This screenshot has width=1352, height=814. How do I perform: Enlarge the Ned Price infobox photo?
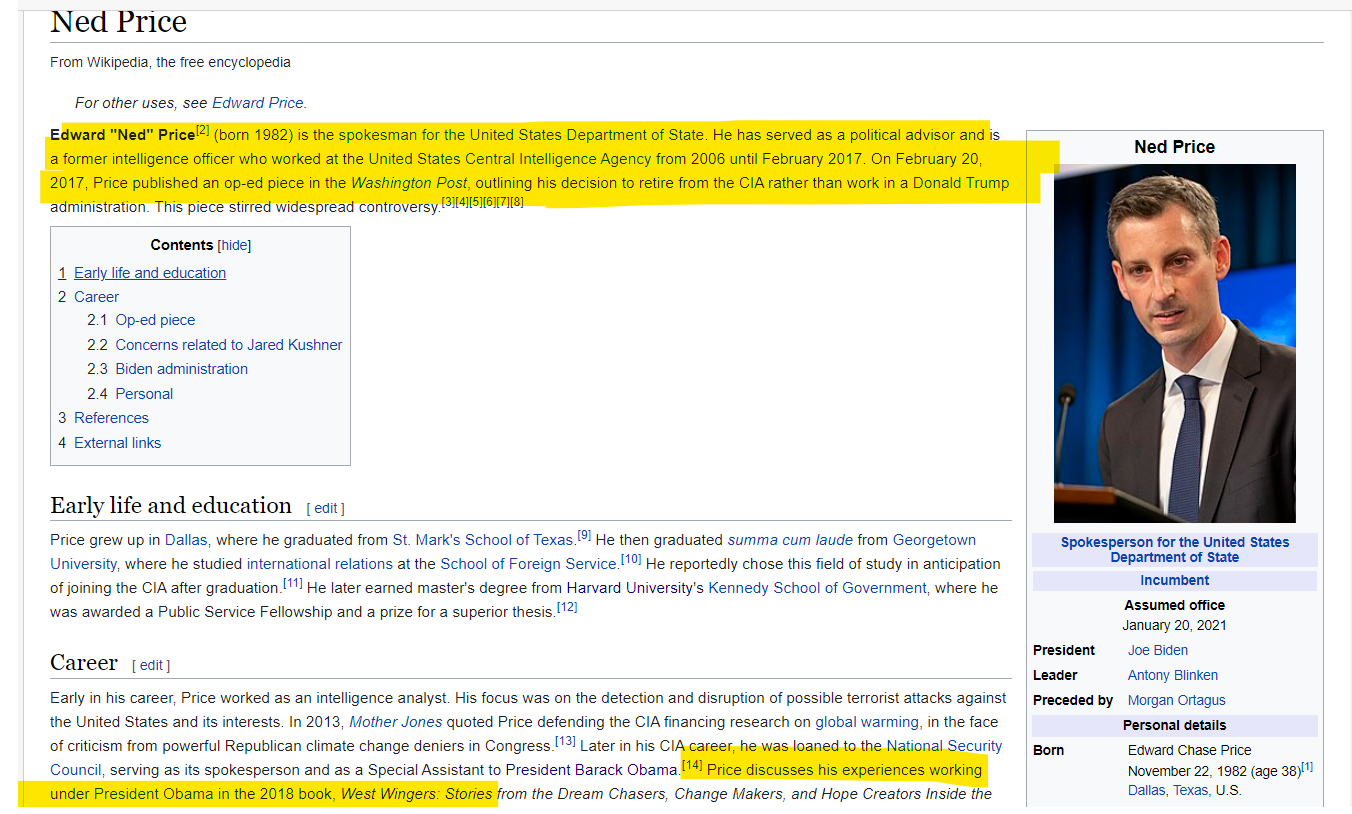click(1175, 343)
